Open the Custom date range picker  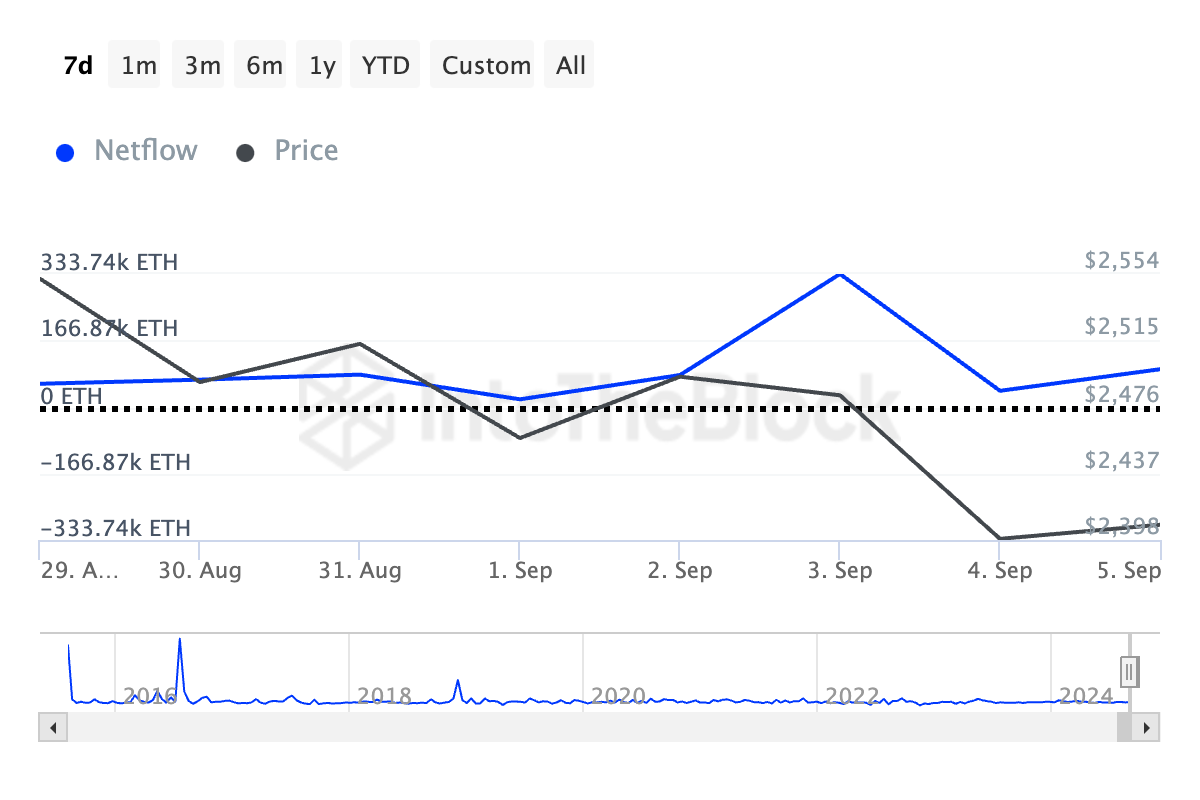486,66
